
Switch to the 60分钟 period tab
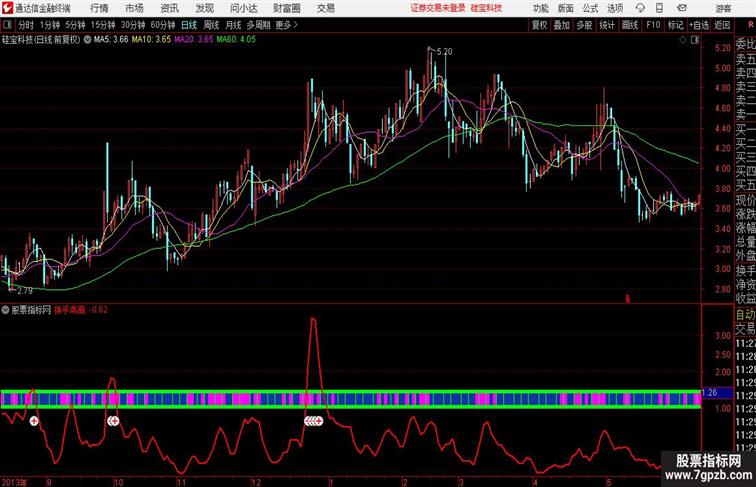click(162, 25)
